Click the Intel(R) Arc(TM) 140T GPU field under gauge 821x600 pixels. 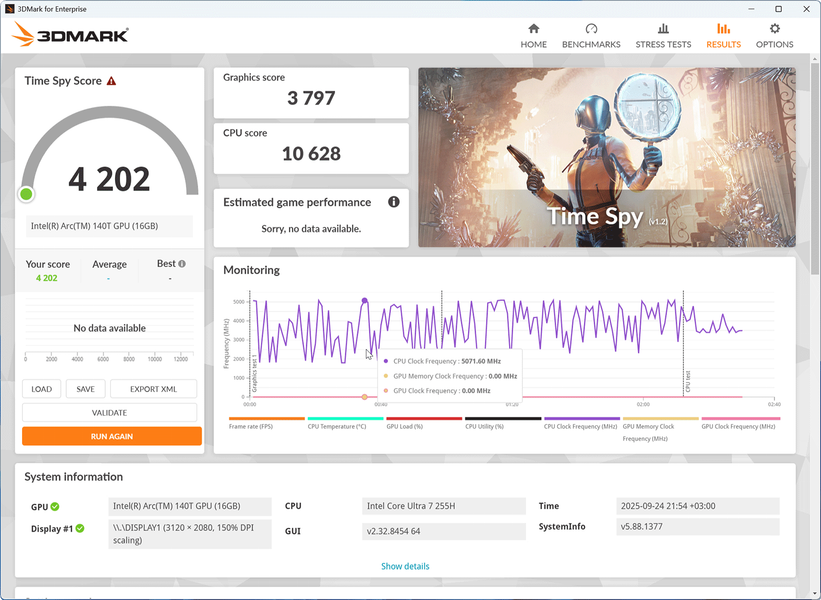pos(109,226)
